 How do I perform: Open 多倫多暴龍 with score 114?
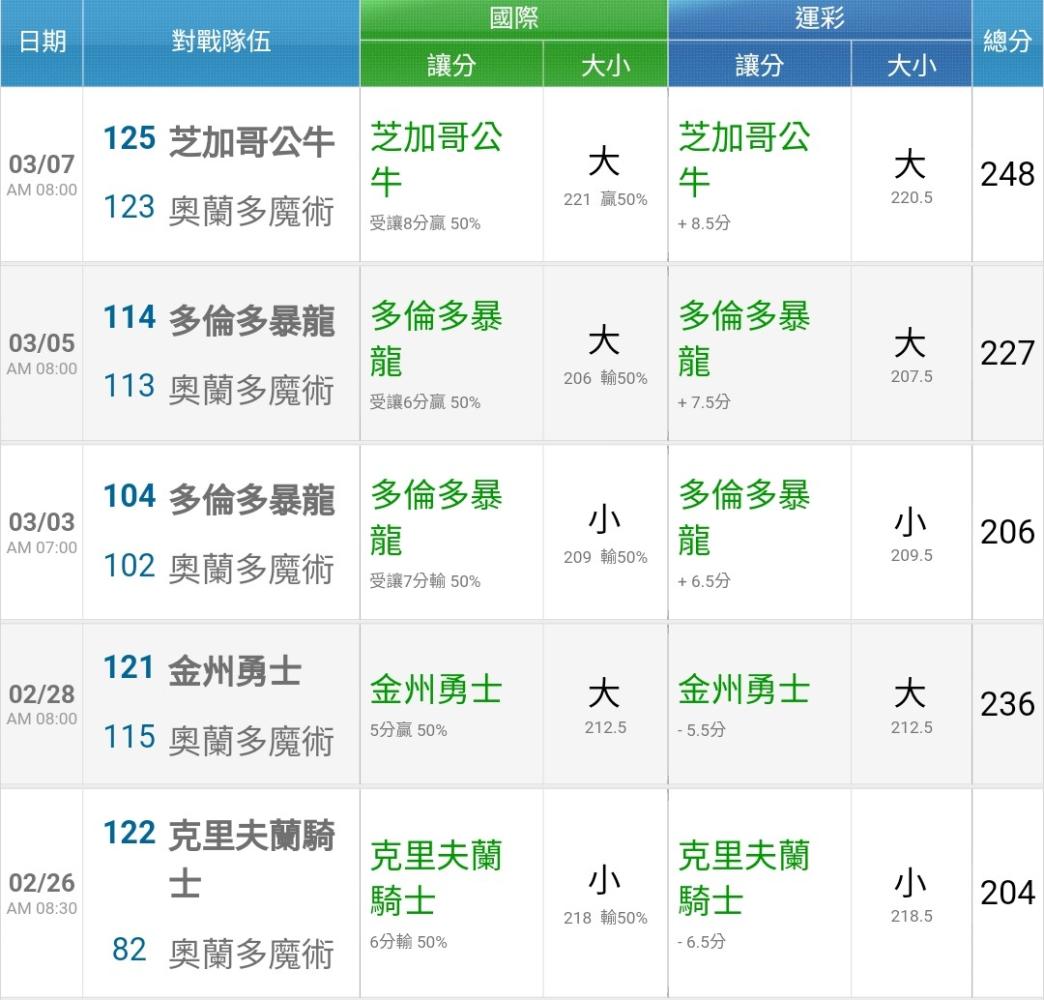tap(218, 320)
